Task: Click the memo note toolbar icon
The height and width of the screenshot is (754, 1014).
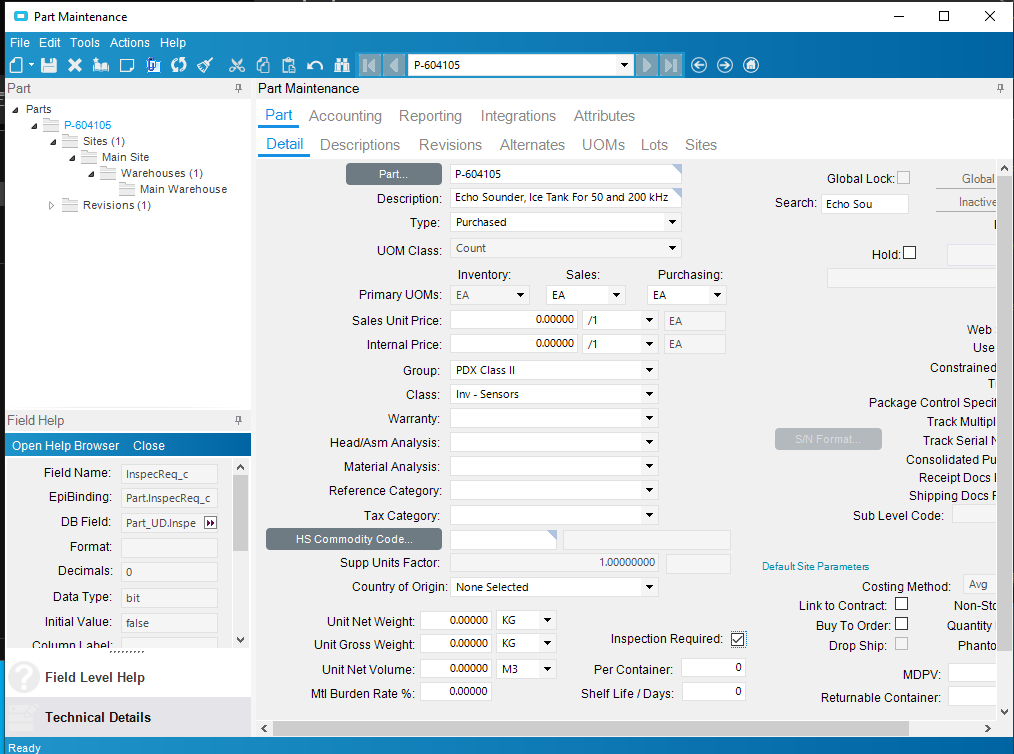Action: (127, 65)
